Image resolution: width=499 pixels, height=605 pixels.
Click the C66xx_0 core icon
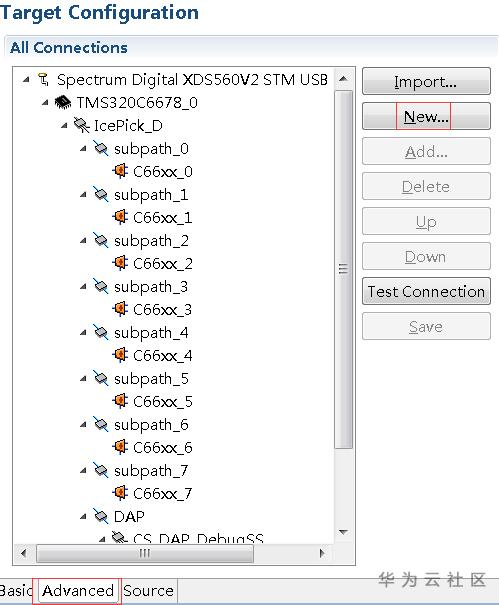[120, 171]
